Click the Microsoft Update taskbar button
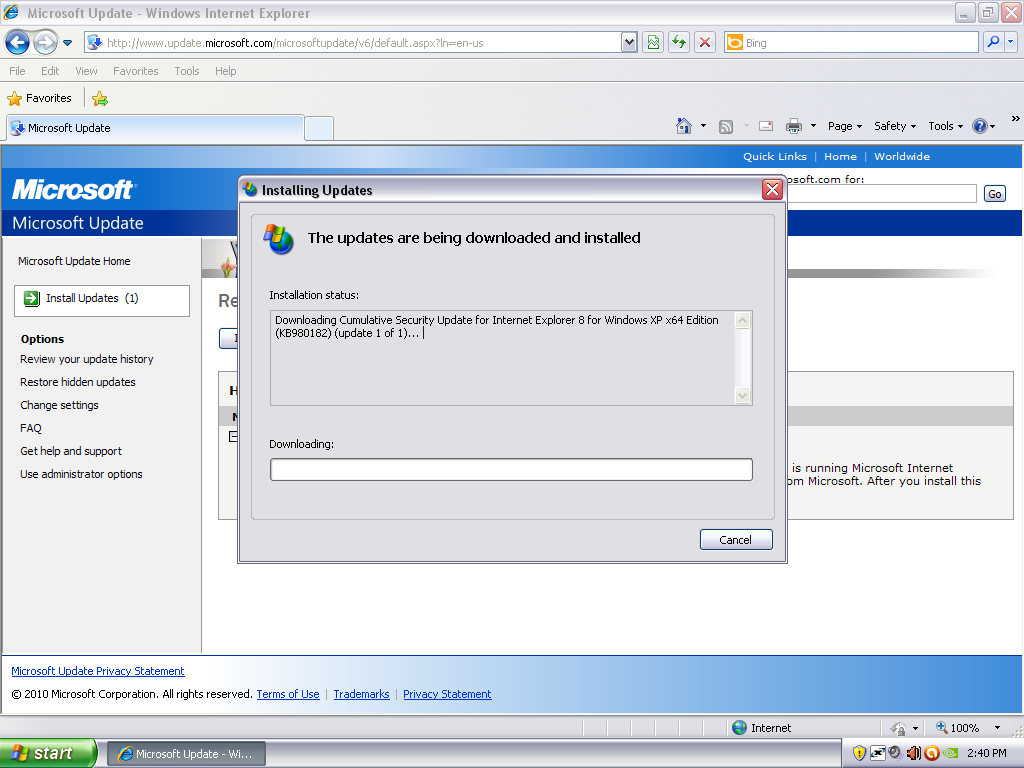Screen dimensions: 1024x768 coord(186,754)
